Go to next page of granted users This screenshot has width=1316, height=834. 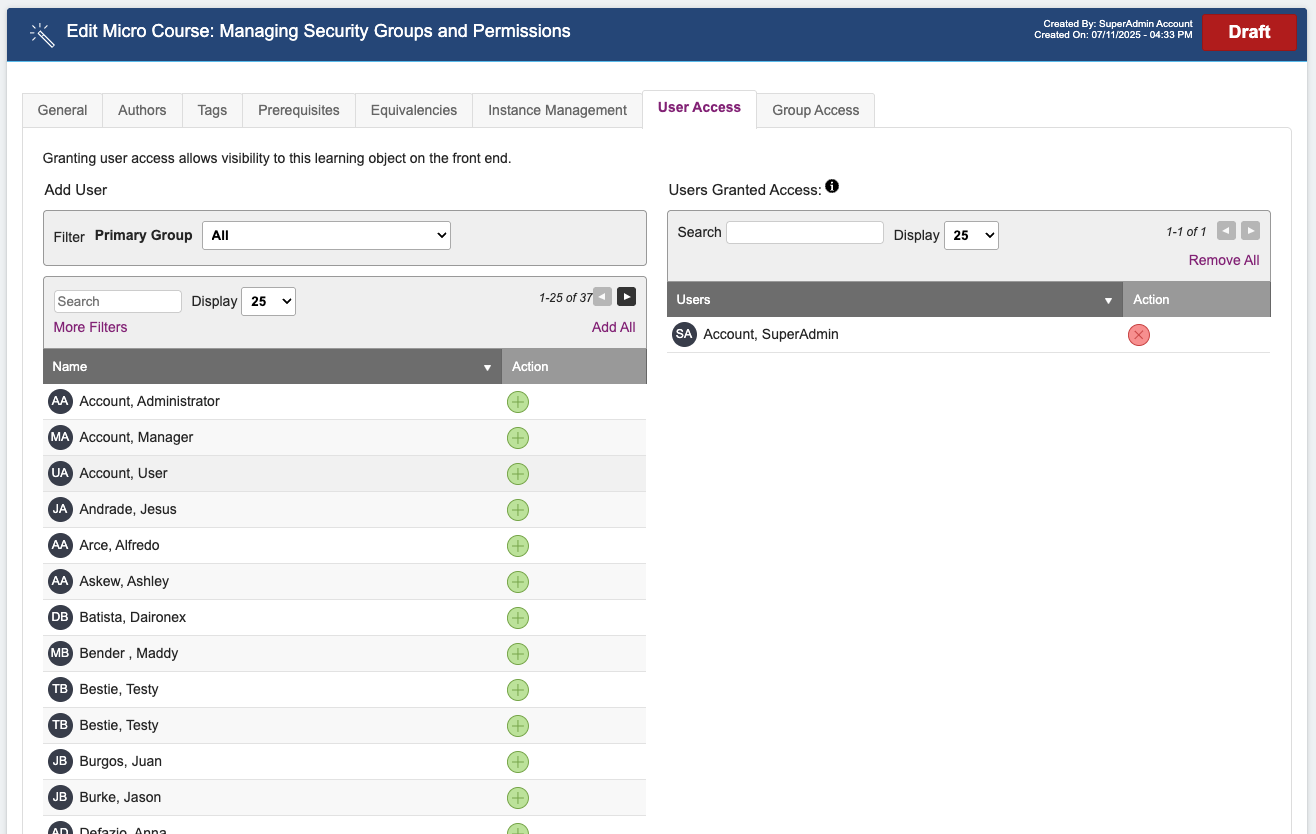click(x=1250, y=231)
